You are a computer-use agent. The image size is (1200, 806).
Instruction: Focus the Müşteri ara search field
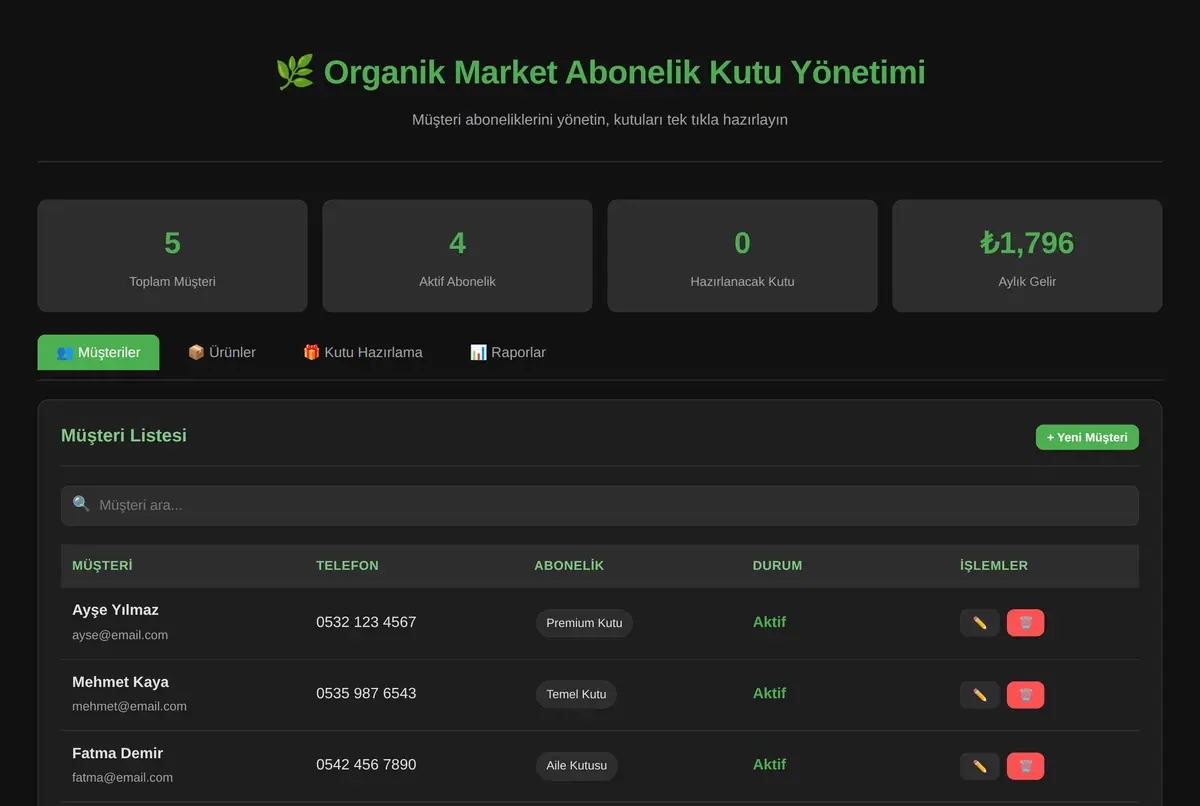[600, 505]
